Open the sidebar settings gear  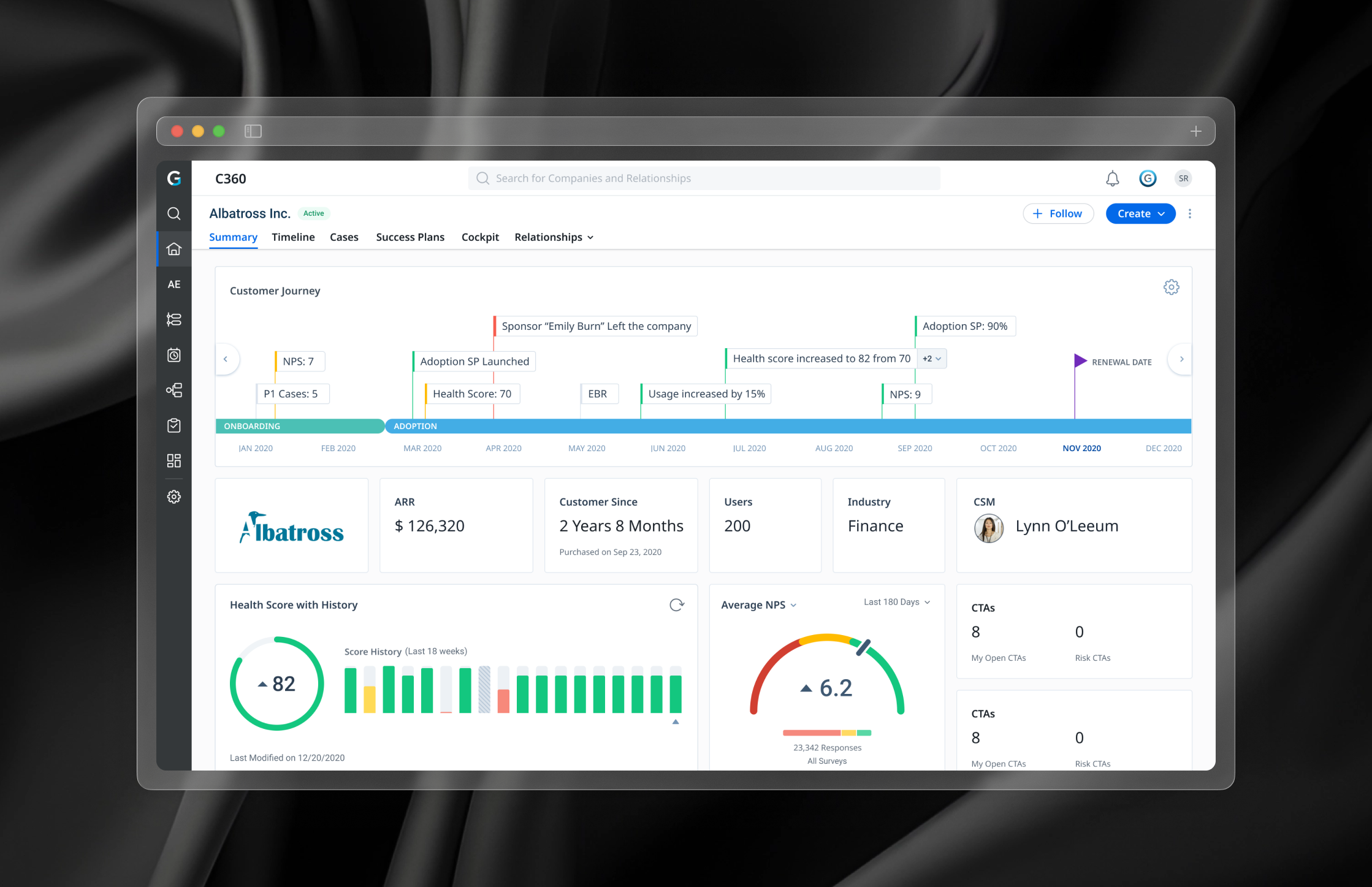[174, 497]
